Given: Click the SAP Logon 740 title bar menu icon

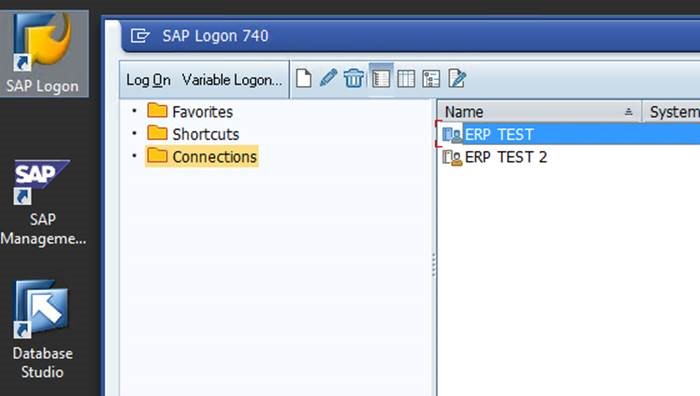Looking at the screenshot, I should (140, 36).
